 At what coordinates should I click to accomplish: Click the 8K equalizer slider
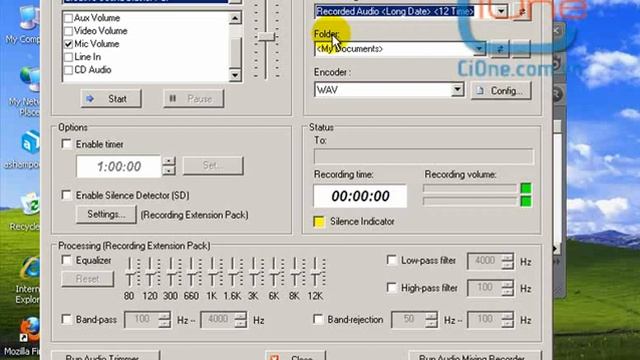point(295,272)
